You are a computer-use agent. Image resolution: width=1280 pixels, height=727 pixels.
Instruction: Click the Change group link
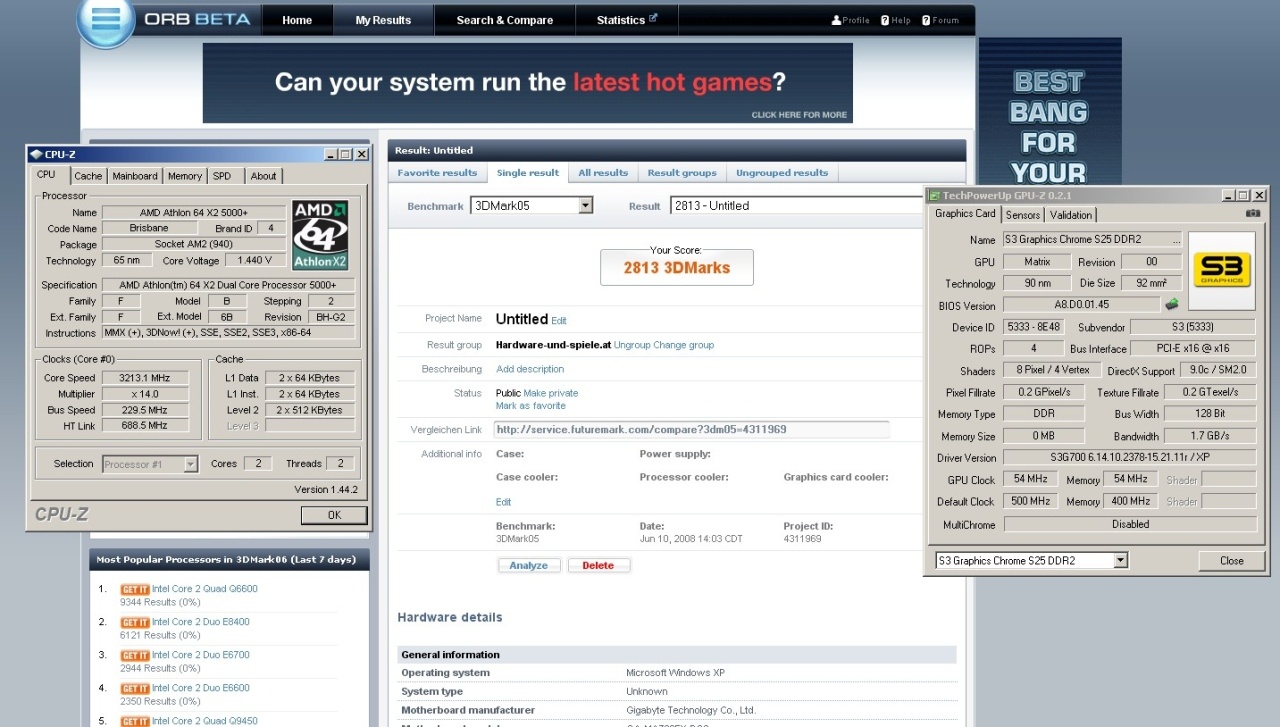684,345
